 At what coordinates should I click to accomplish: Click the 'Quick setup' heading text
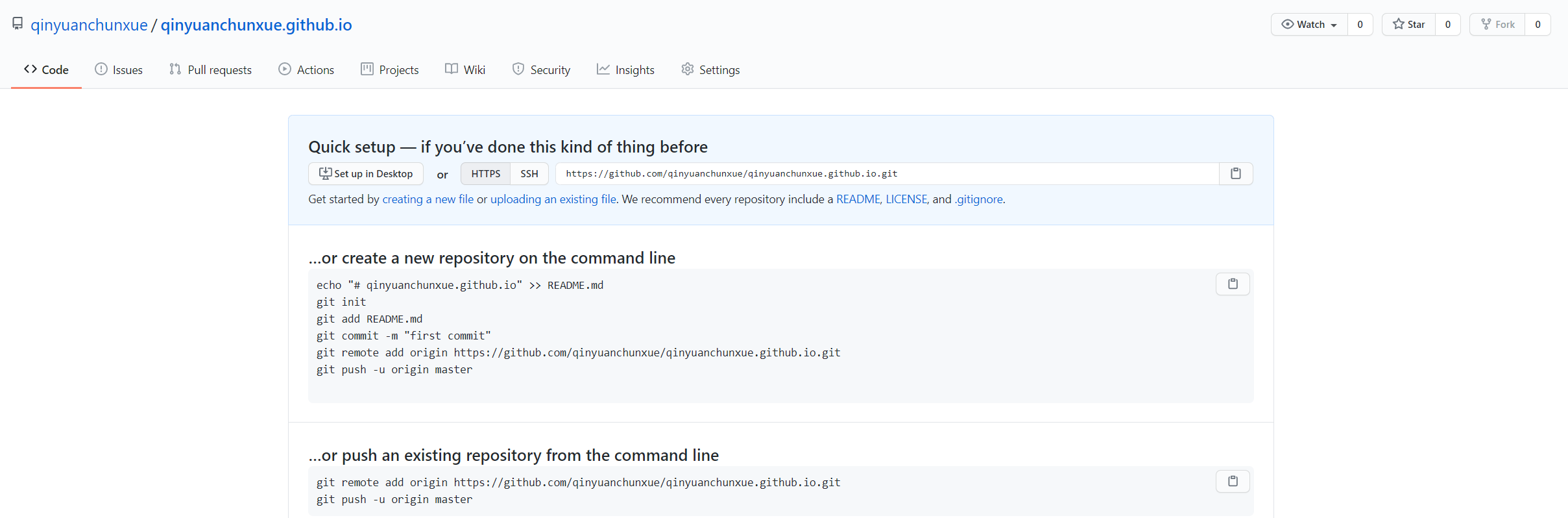coord(508,147)
